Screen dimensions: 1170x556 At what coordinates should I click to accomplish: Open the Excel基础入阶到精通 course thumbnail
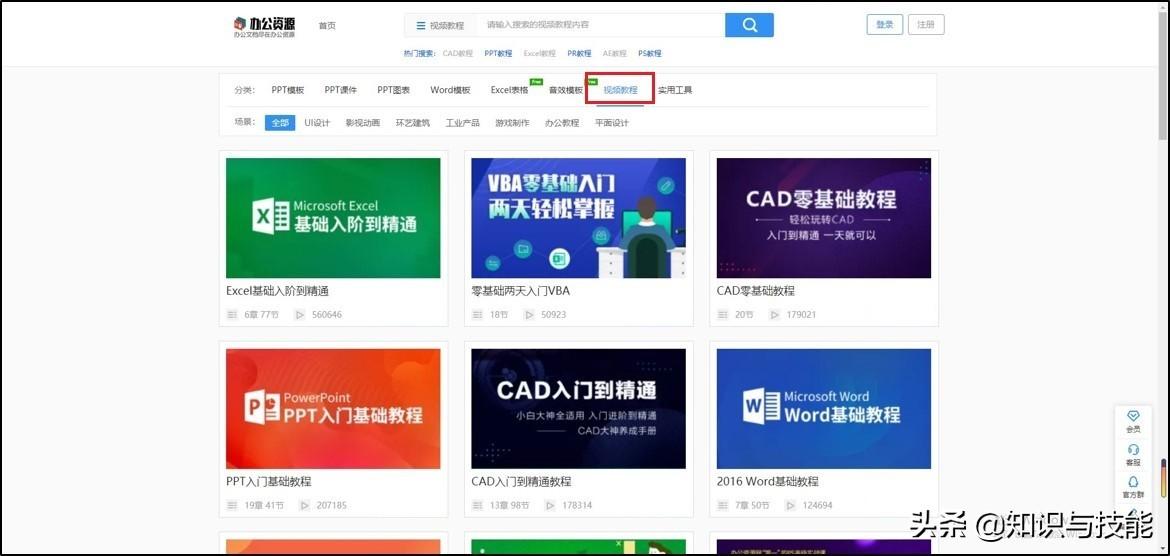pyautogui.click(x=333, y=218)
